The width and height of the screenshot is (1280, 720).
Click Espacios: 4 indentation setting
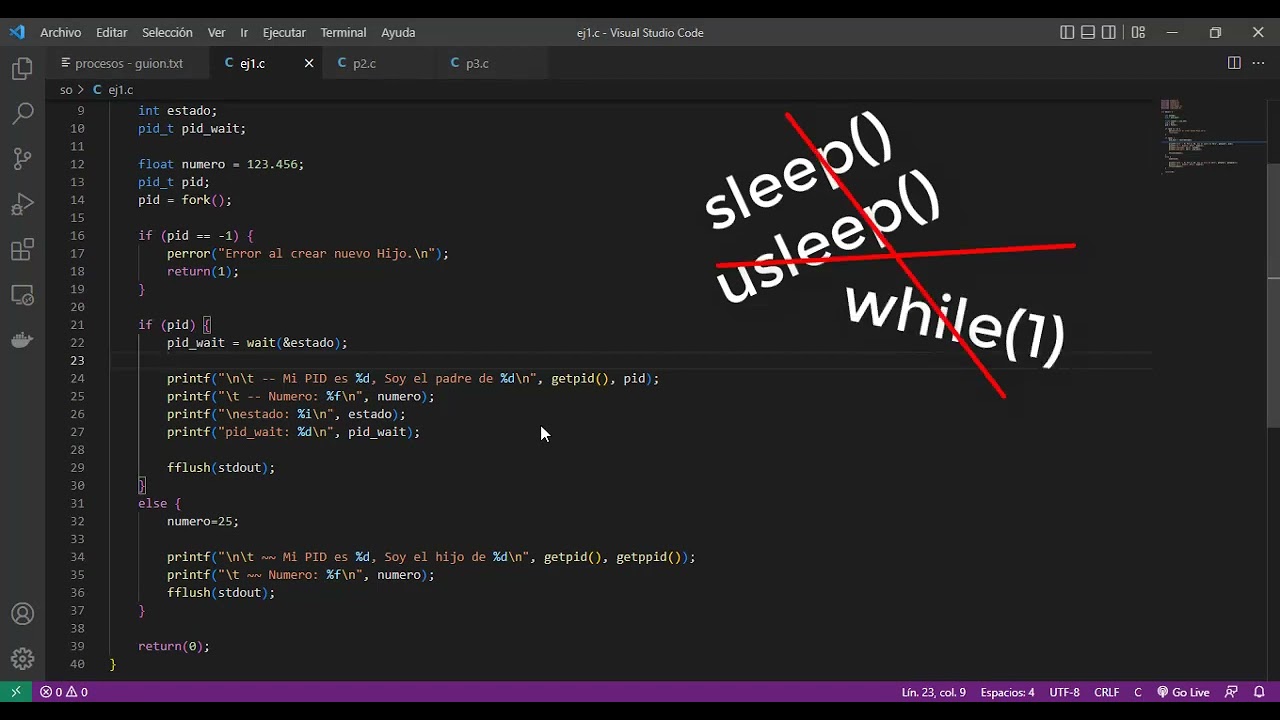tap(1007, 692)
